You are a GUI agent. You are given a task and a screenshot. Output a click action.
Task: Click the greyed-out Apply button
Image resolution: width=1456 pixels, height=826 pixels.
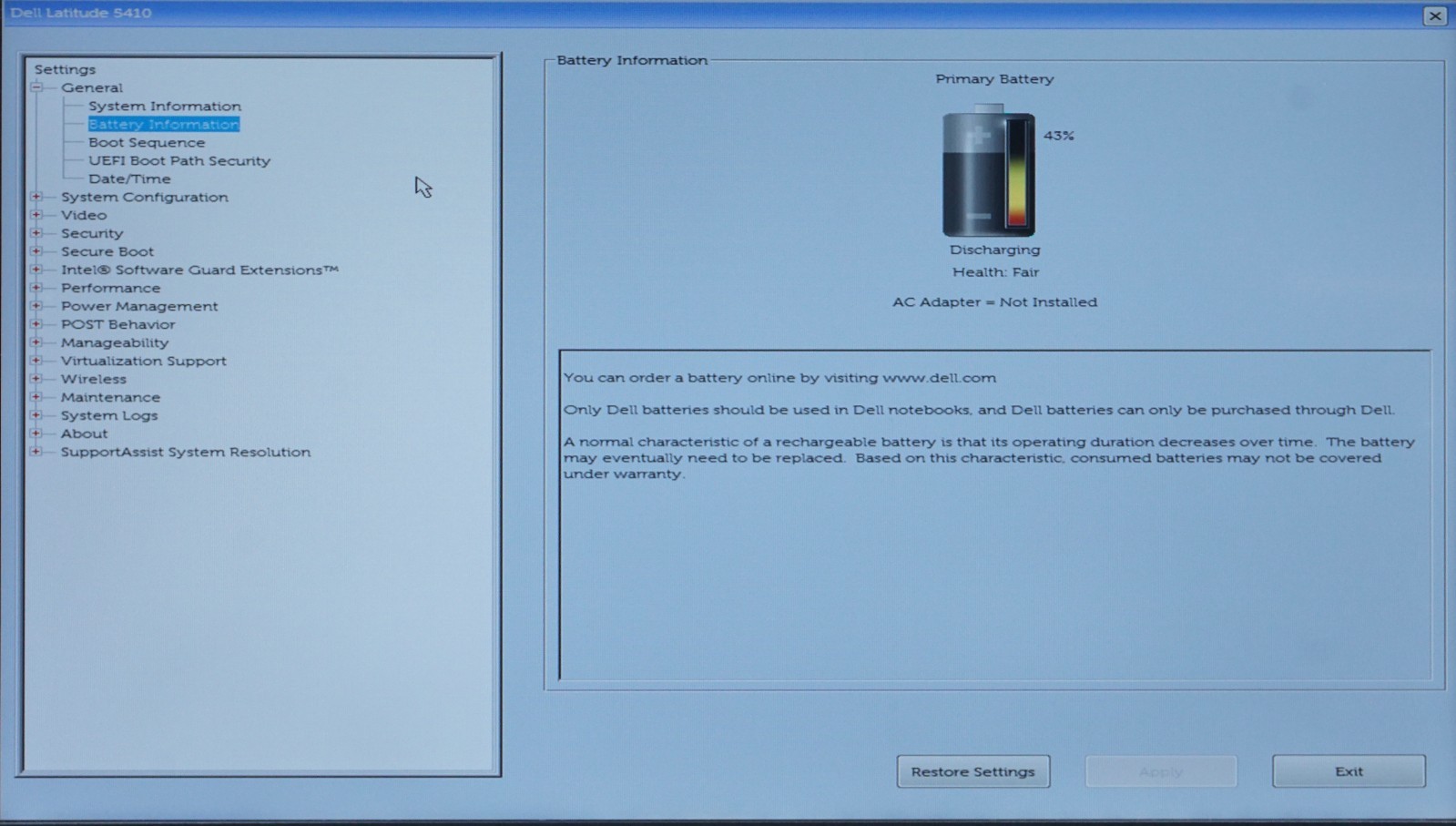click(x=1161, y=771)
